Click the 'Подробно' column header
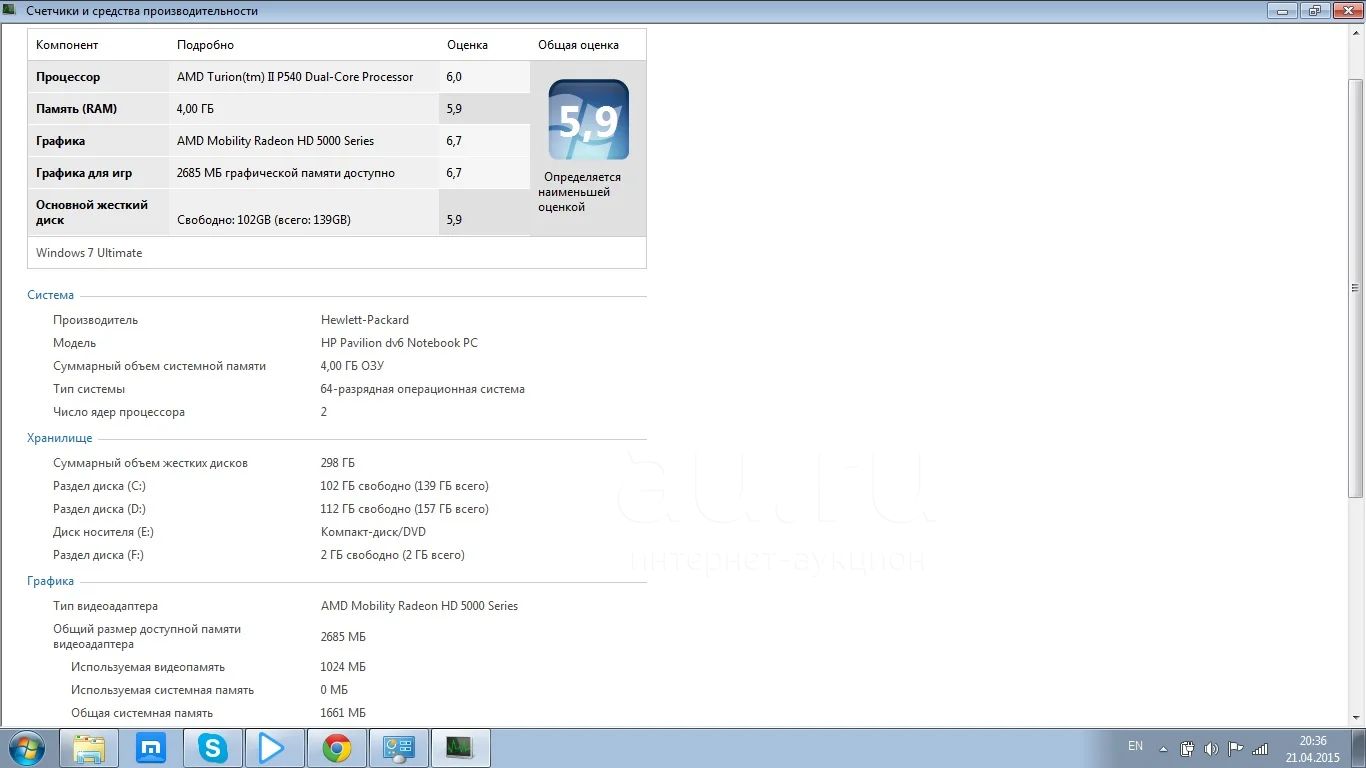The width and height of the screenshot is (1366, 768). click(205, 45)
